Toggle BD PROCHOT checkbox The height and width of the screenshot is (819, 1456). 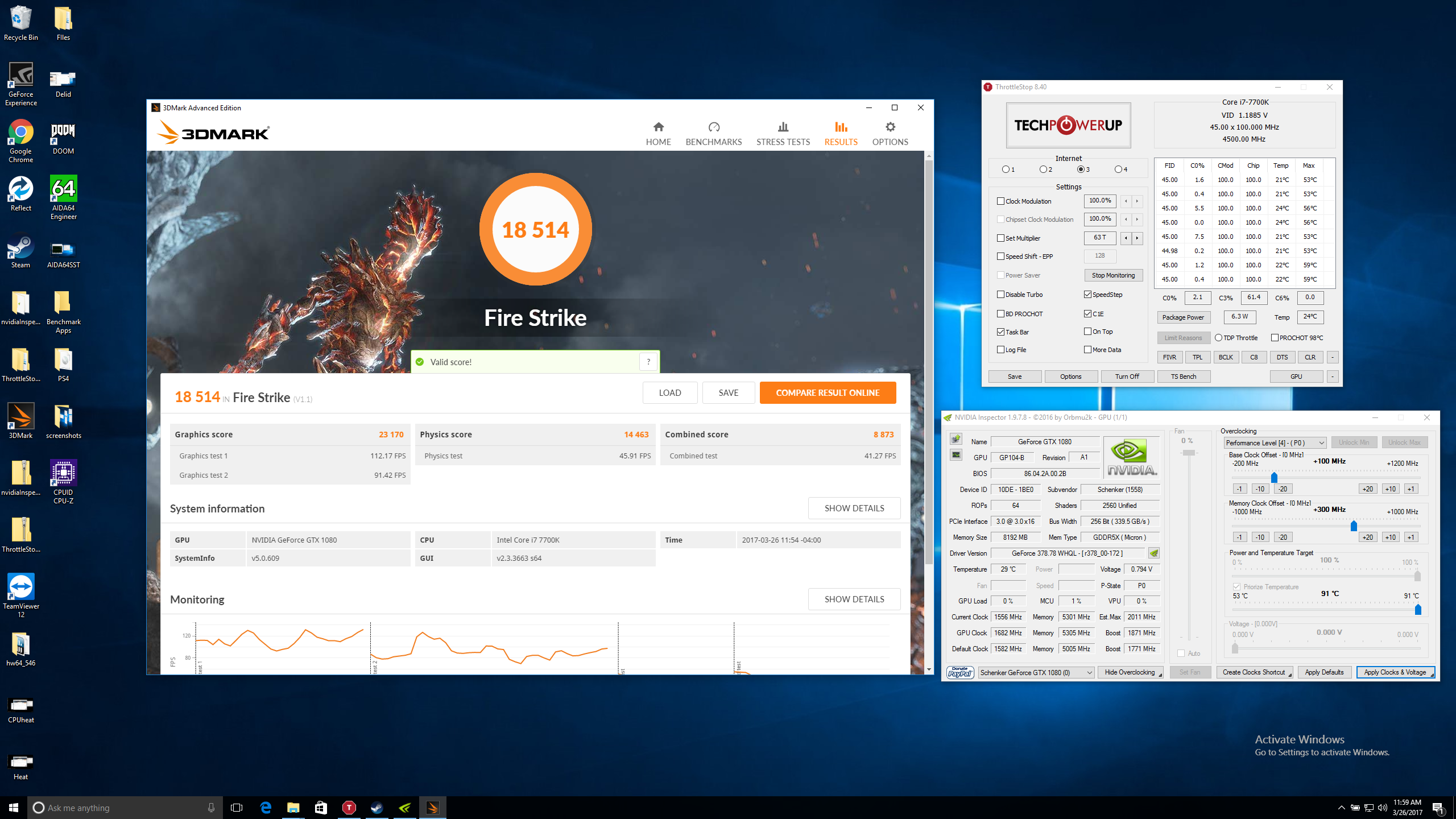click(1000, 314)
